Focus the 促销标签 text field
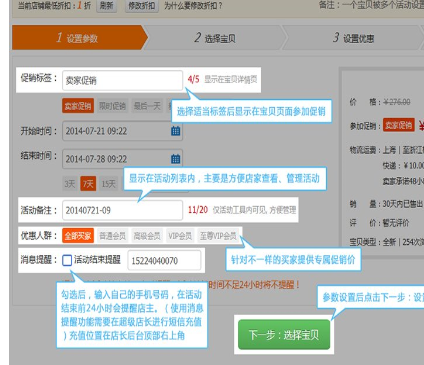This screenshot has height=365, width=424. [x=122, y=80]
